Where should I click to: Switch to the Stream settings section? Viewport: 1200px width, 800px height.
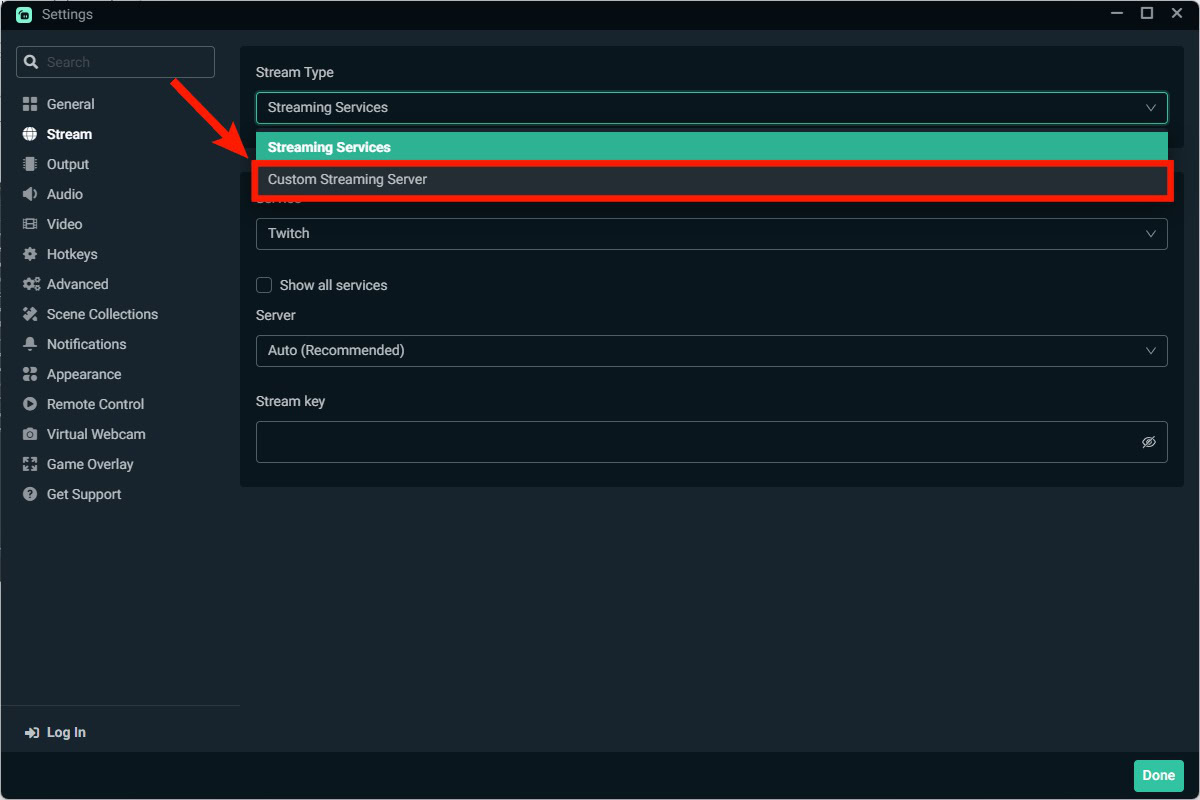[68, 134]
